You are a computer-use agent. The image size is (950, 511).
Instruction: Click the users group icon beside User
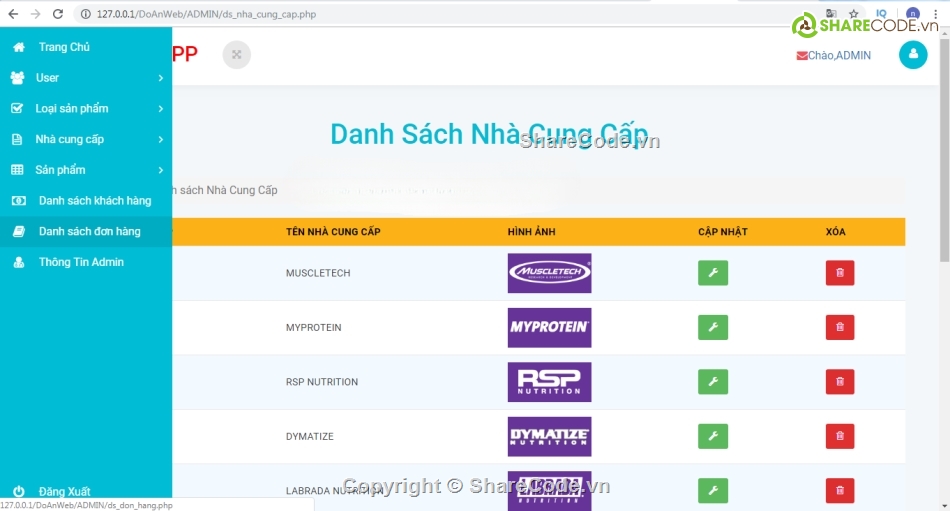click(x=18, y=78)
